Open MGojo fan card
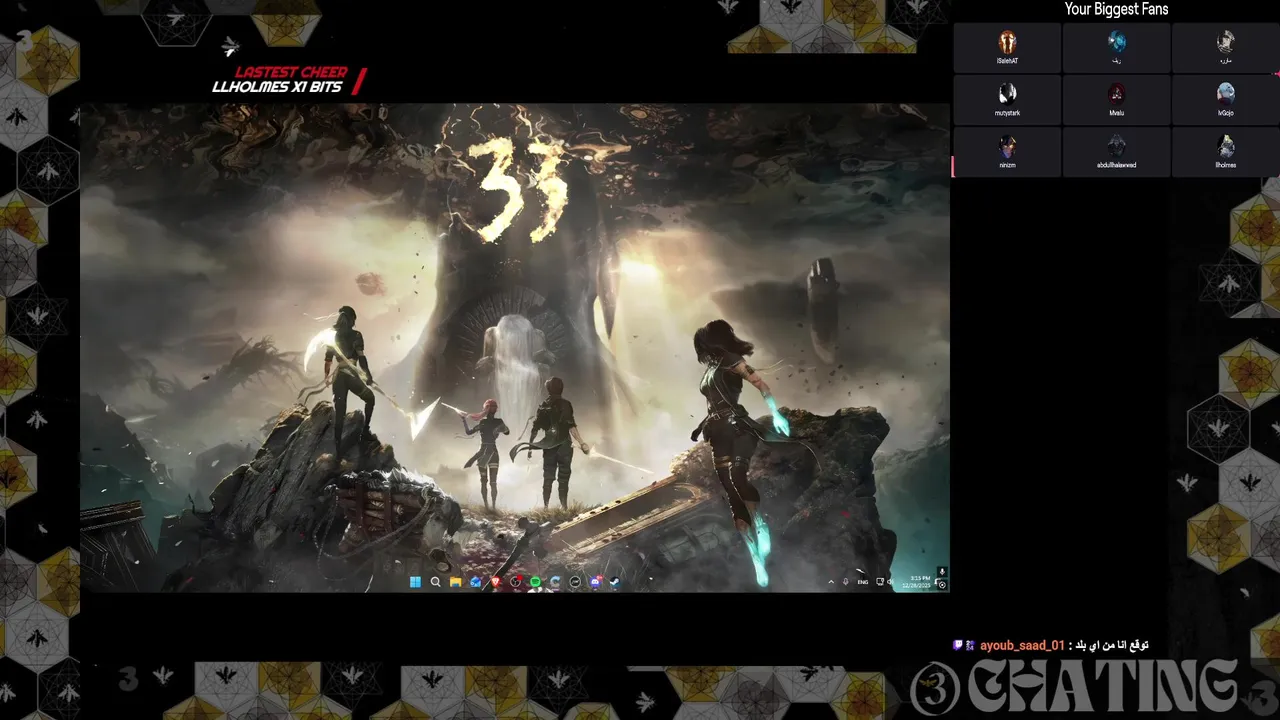 click(x=1225, y=99)
